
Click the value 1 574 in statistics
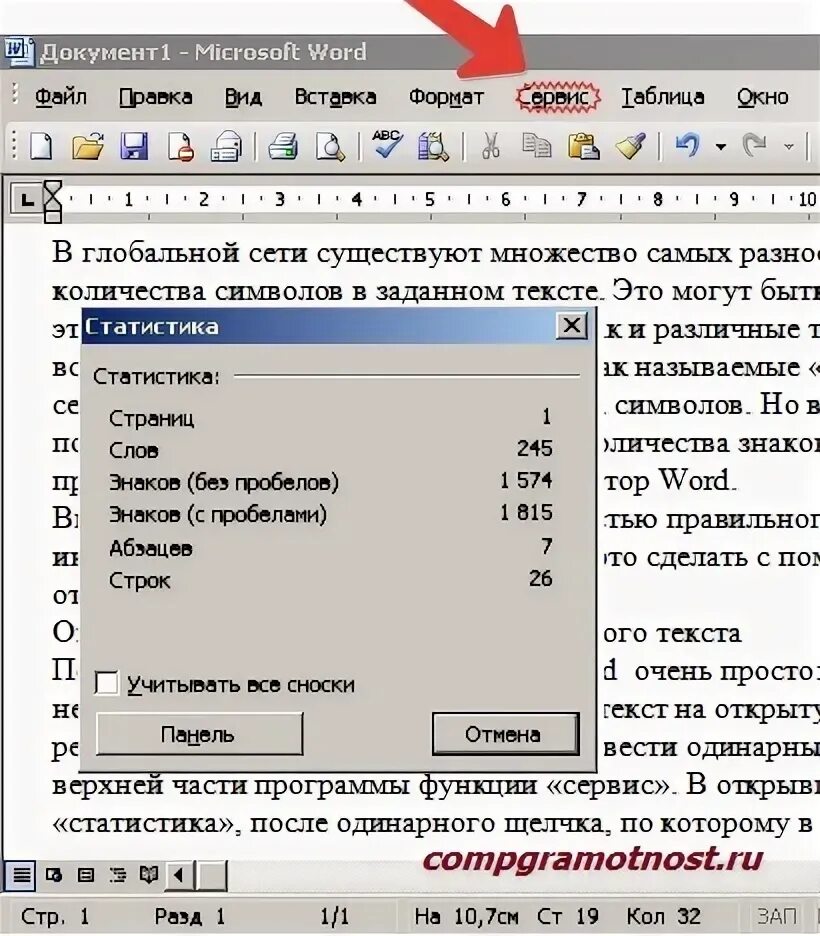[526, 480]
